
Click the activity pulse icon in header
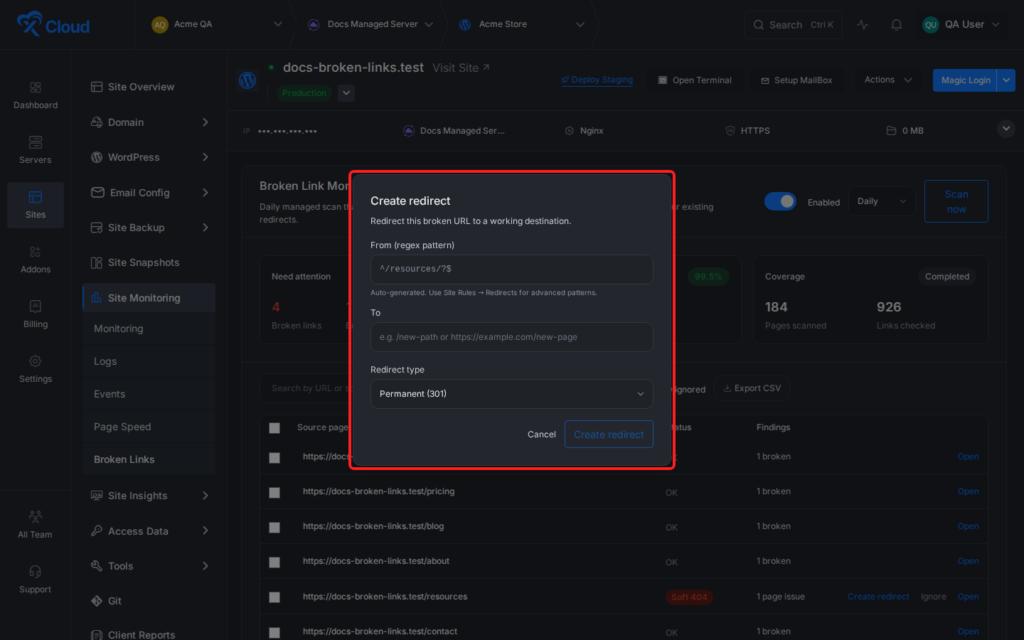click(x=863, y=25)
